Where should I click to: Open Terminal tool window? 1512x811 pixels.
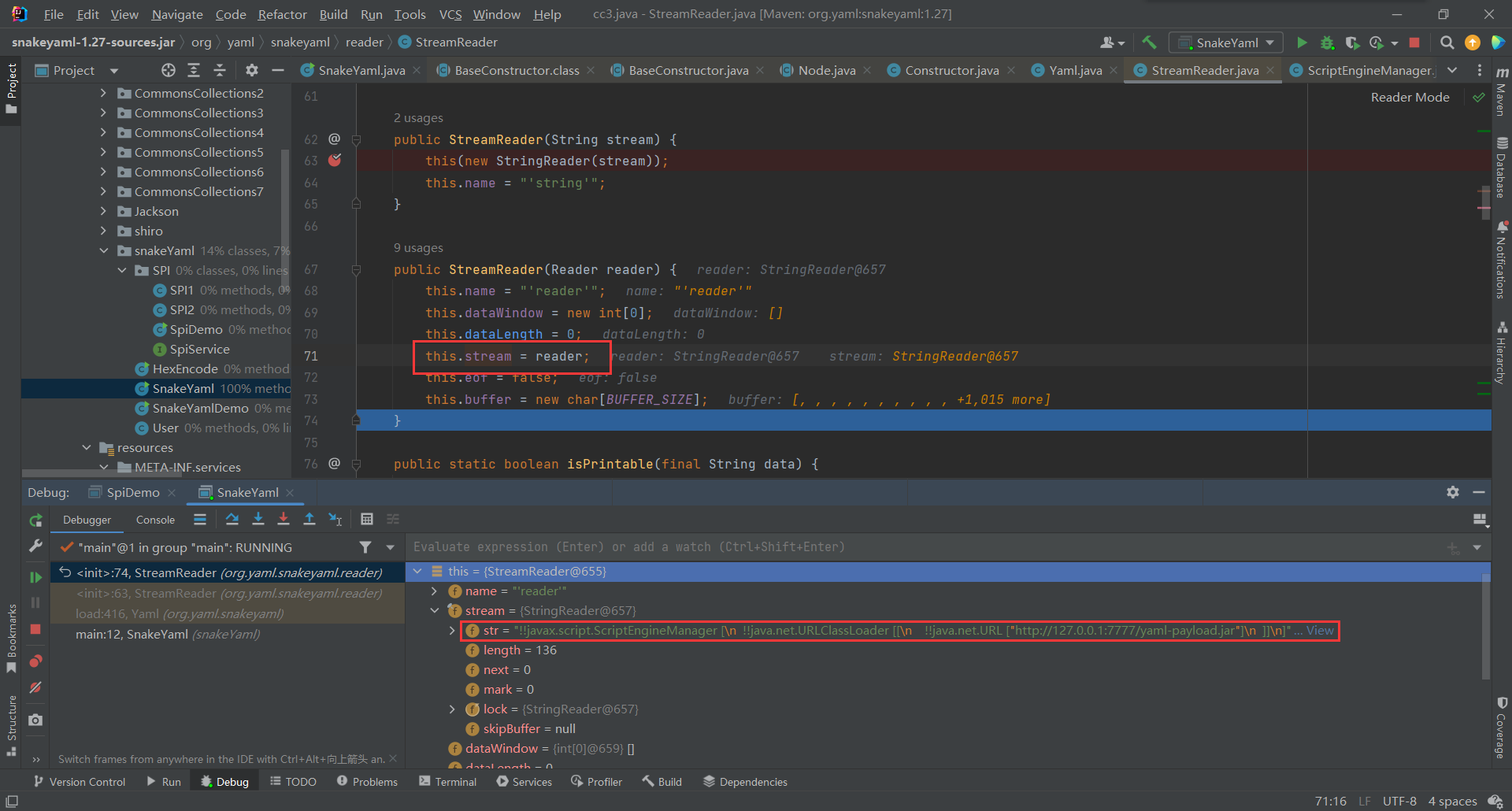click(447, 781)
